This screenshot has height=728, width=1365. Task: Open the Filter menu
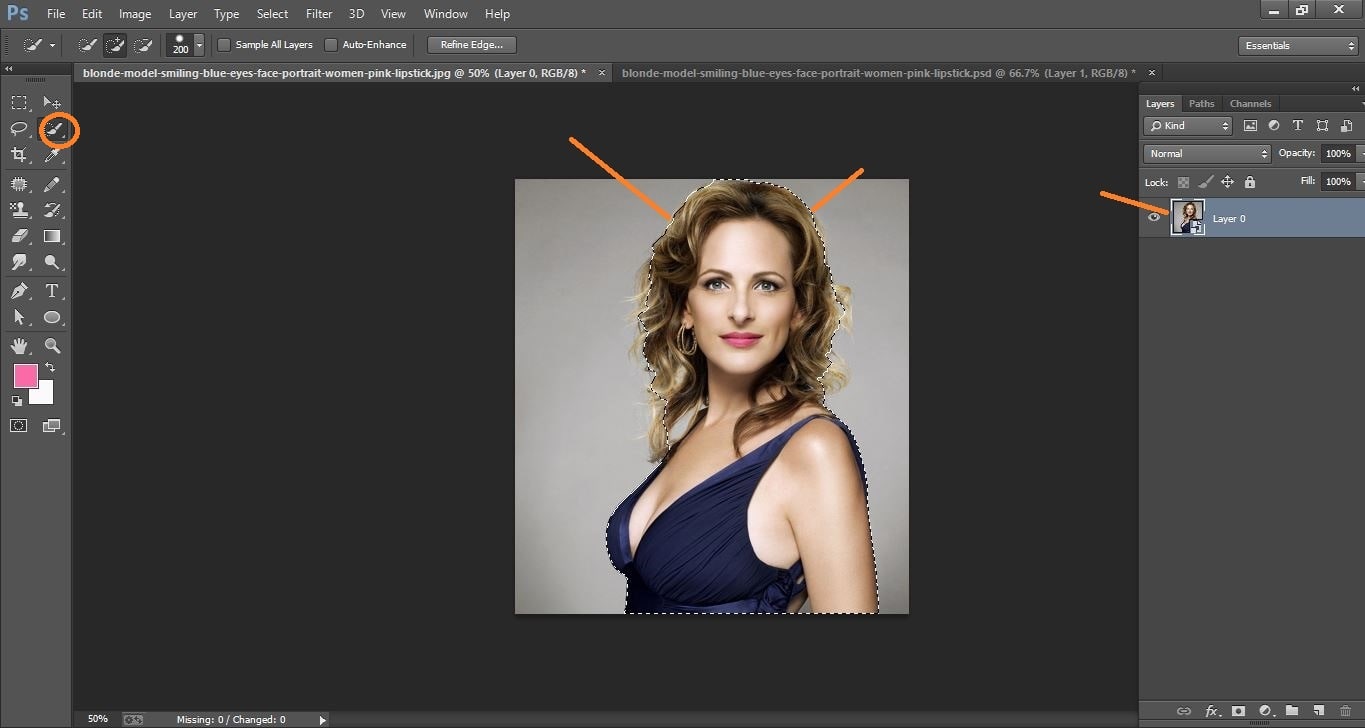point(318,13)
